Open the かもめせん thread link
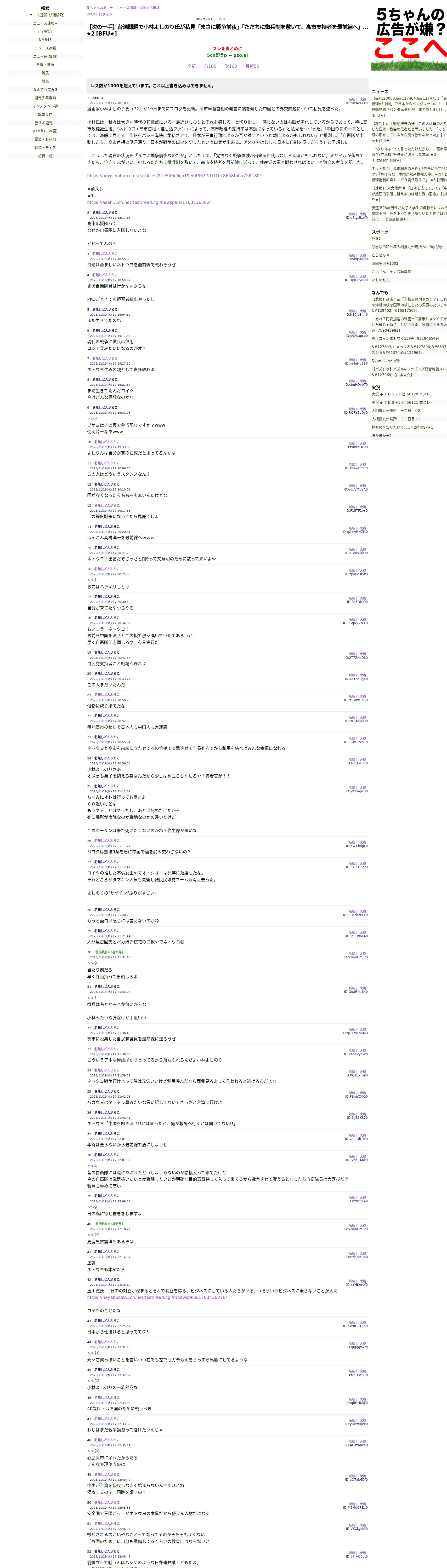This screenshot has width=447, height=1568. (381, 280)
